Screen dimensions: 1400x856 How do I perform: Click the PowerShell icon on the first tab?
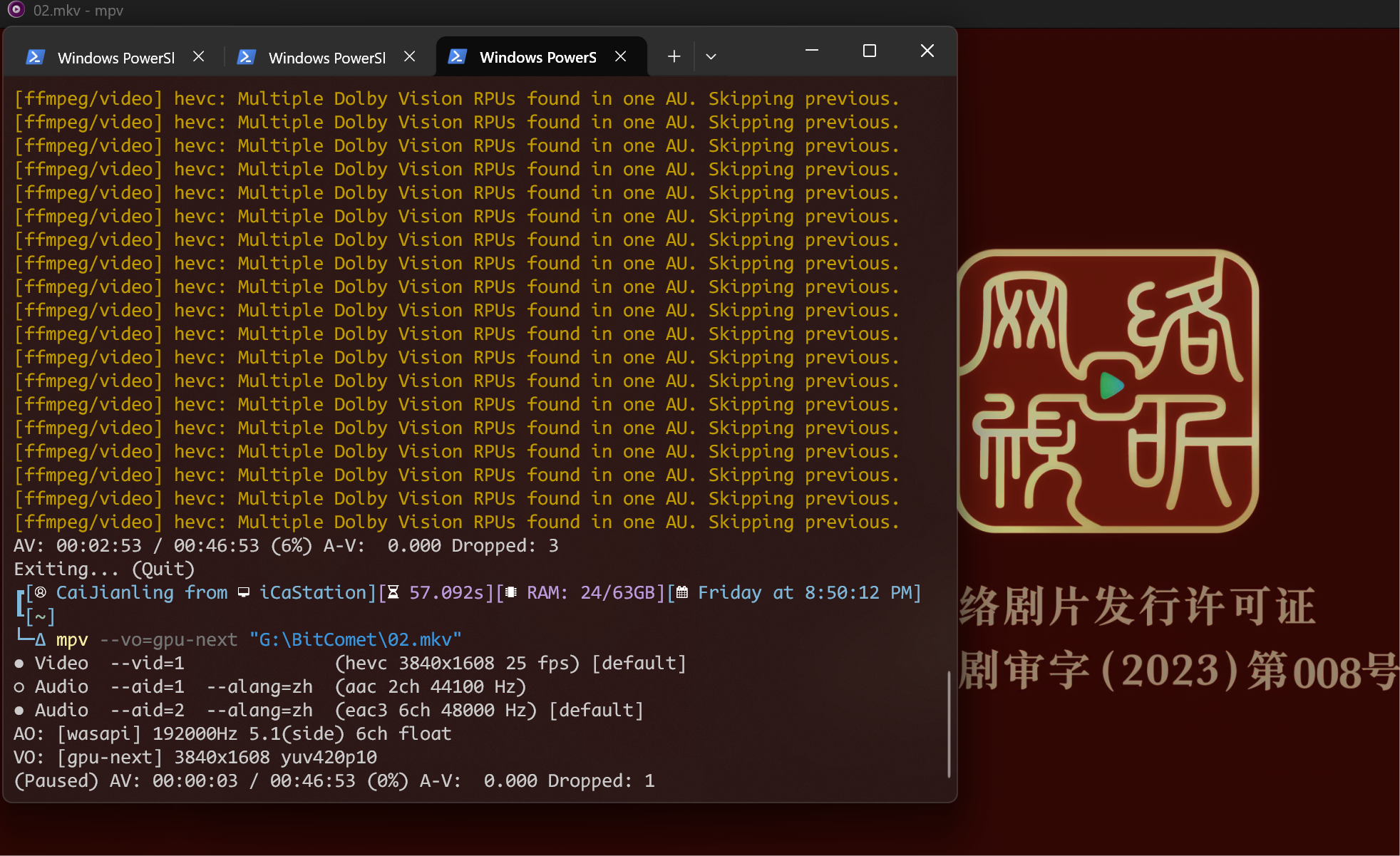36,57
